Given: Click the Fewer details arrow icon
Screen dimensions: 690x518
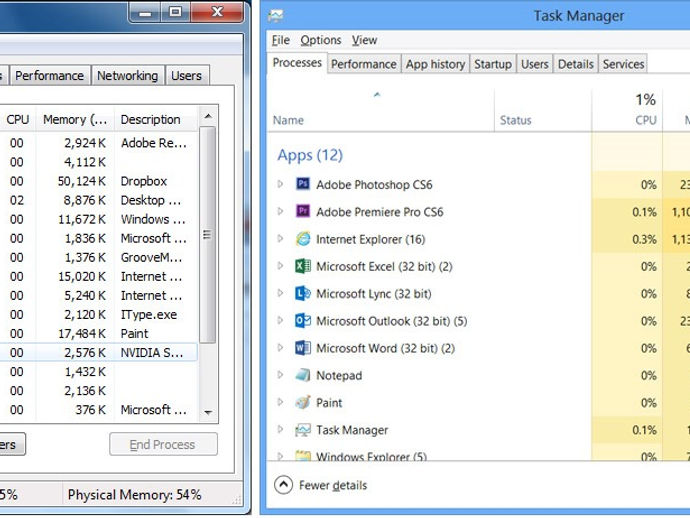Looking at the screenshot, I should [x=283, y=485].
